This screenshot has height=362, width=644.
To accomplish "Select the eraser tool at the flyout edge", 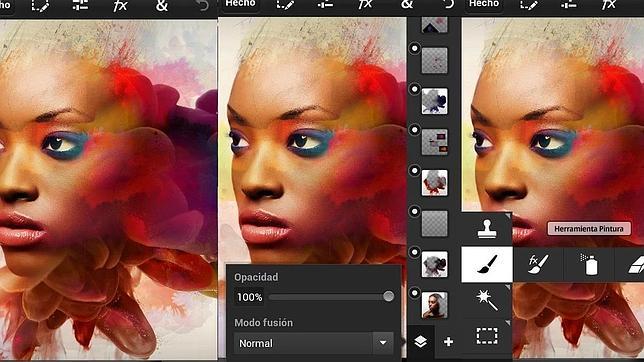I will coord(636,265).
